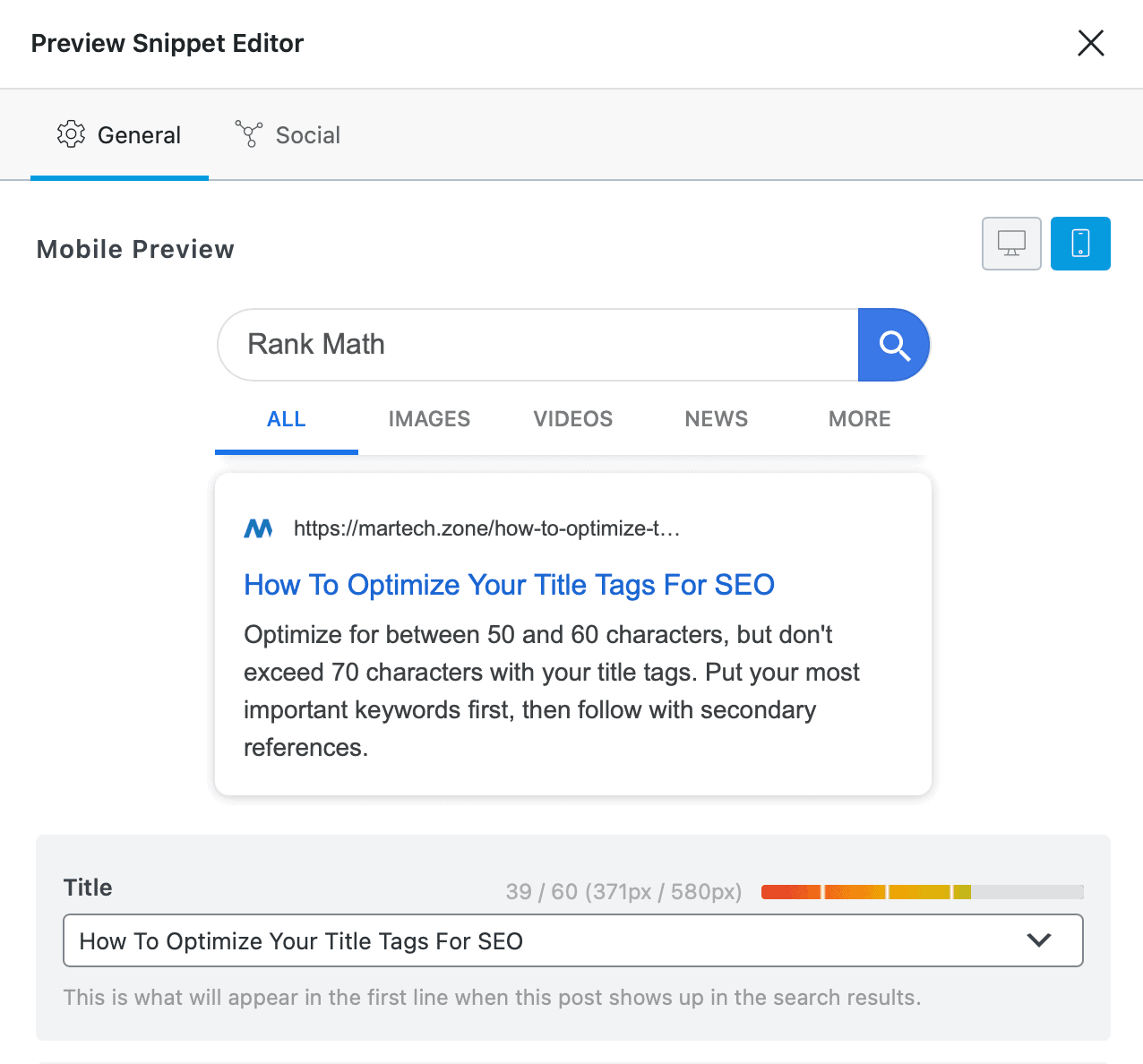This screenshot has height=1064, width=1143.
Task: Select the ALL search tab
Action: click(287, 419)
